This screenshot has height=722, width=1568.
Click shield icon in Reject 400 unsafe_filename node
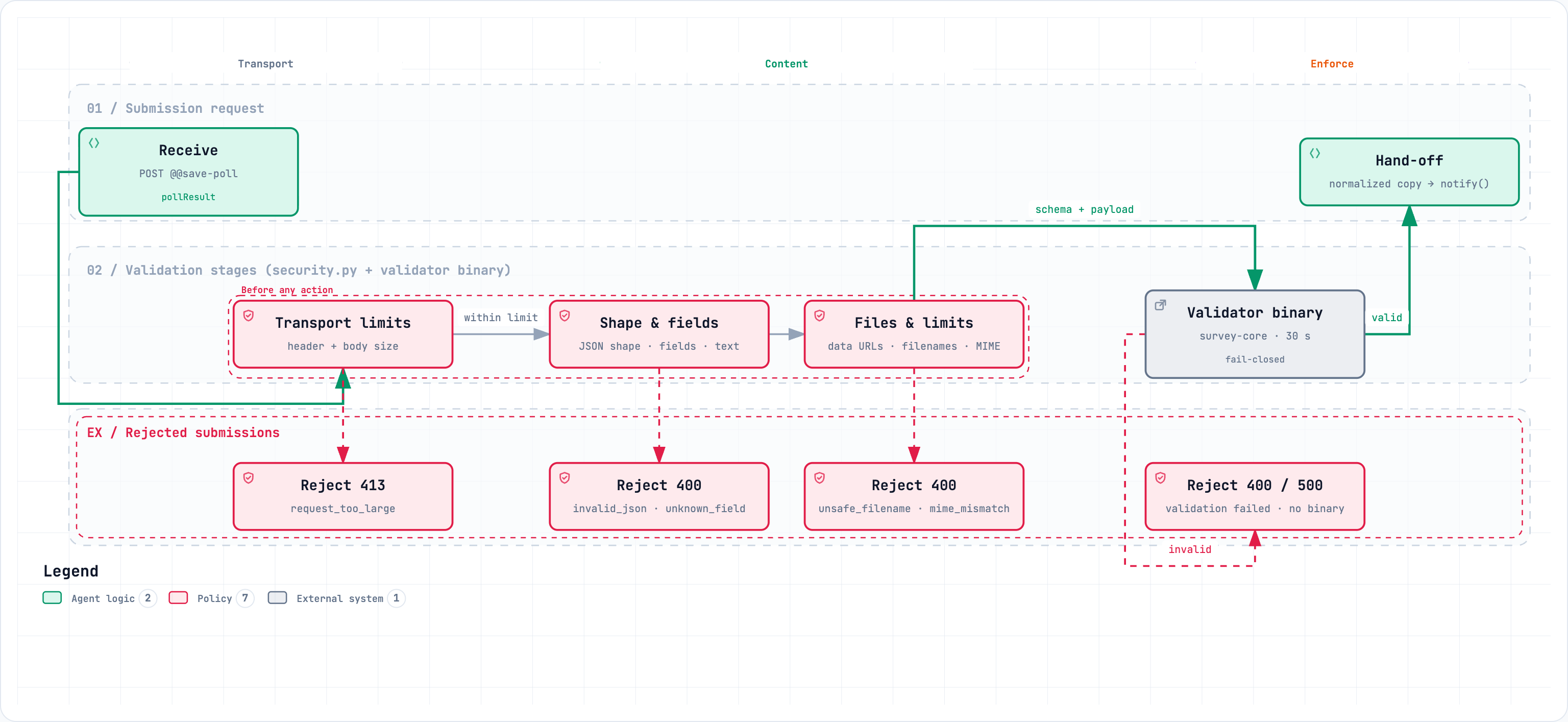click(819, 478)
